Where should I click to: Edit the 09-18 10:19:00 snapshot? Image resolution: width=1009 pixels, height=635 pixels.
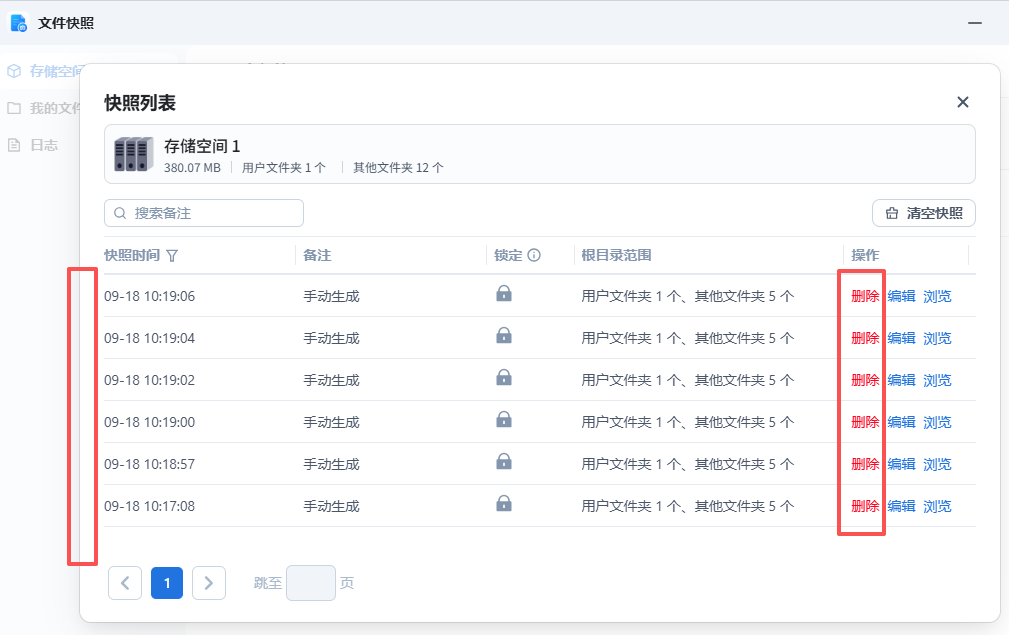pyautogui.click(x=901, y=422)
